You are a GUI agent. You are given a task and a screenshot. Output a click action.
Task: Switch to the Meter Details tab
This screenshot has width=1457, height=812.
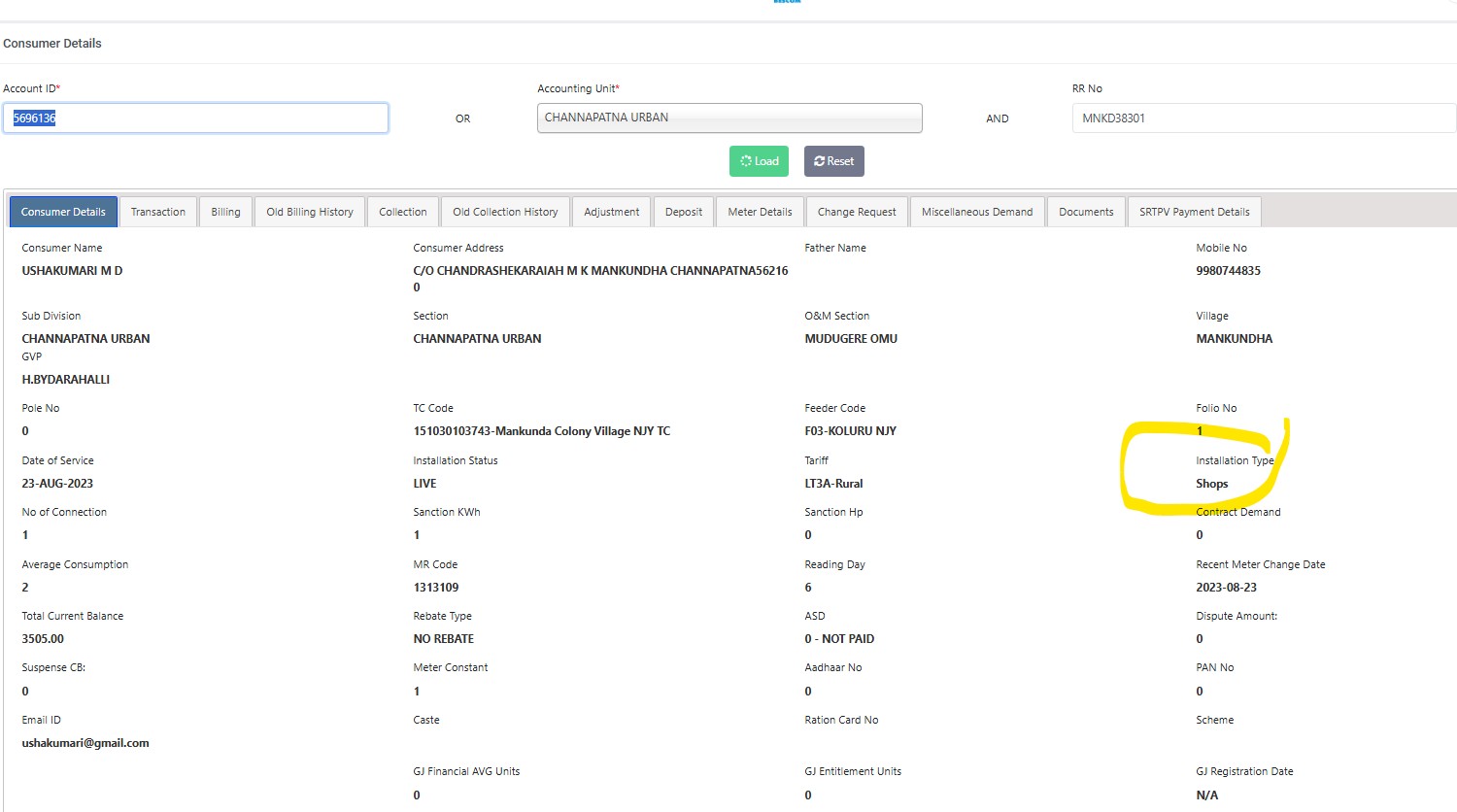pyautogui.click(x=760, y=212)
